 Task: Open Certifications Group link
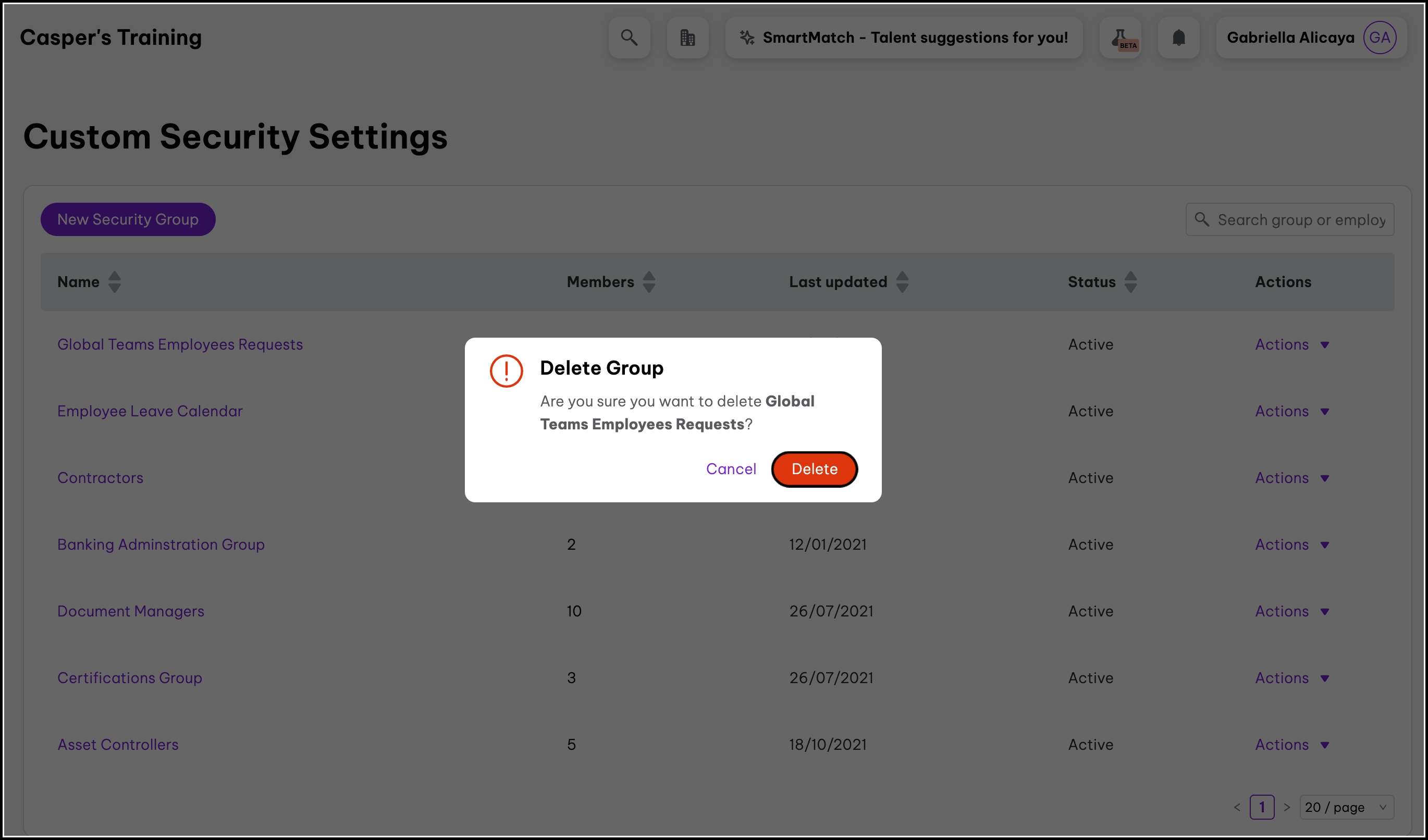pos(130,678)
